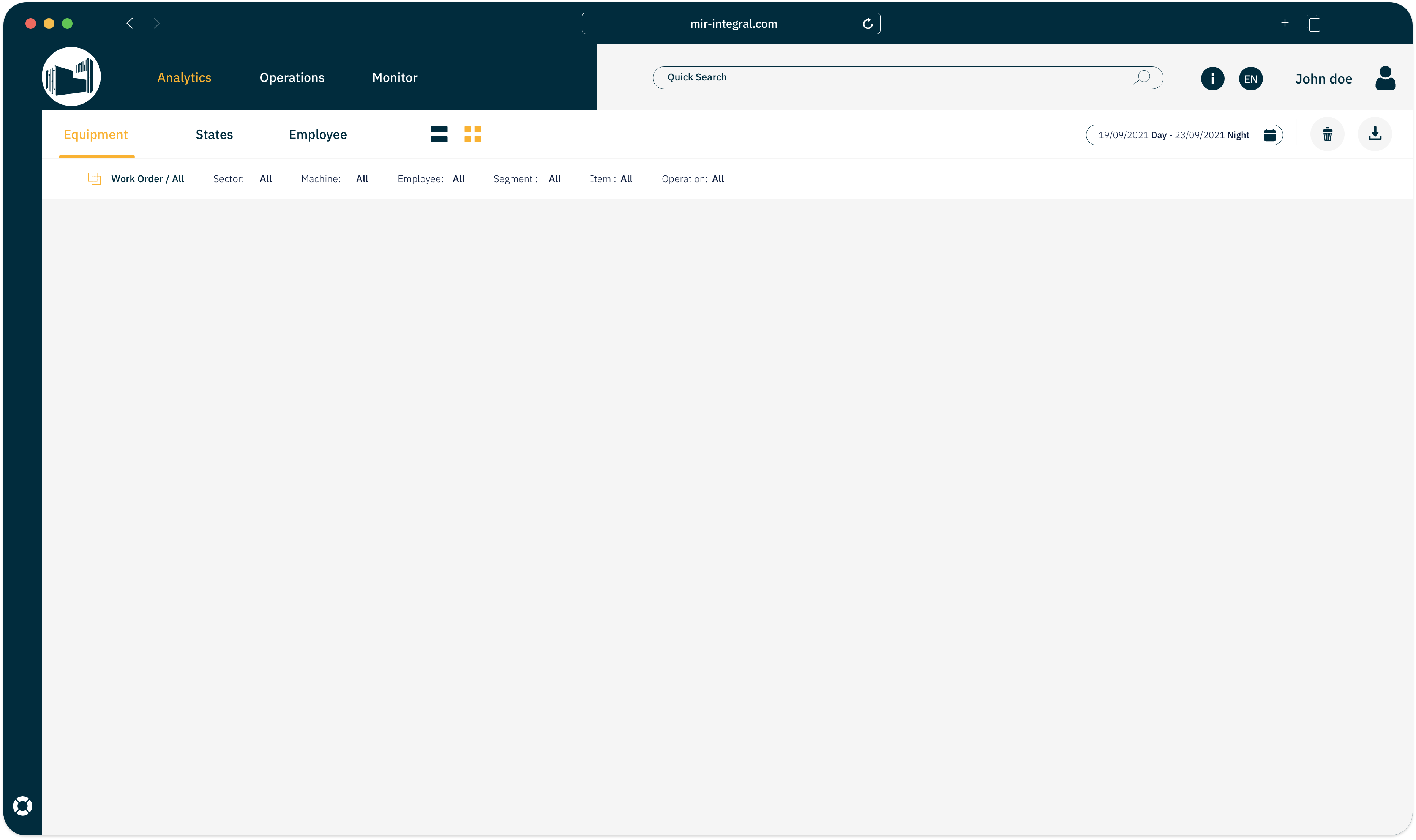Click the Quick Search field
1416x840 pixels.
[x=908, y=77]
